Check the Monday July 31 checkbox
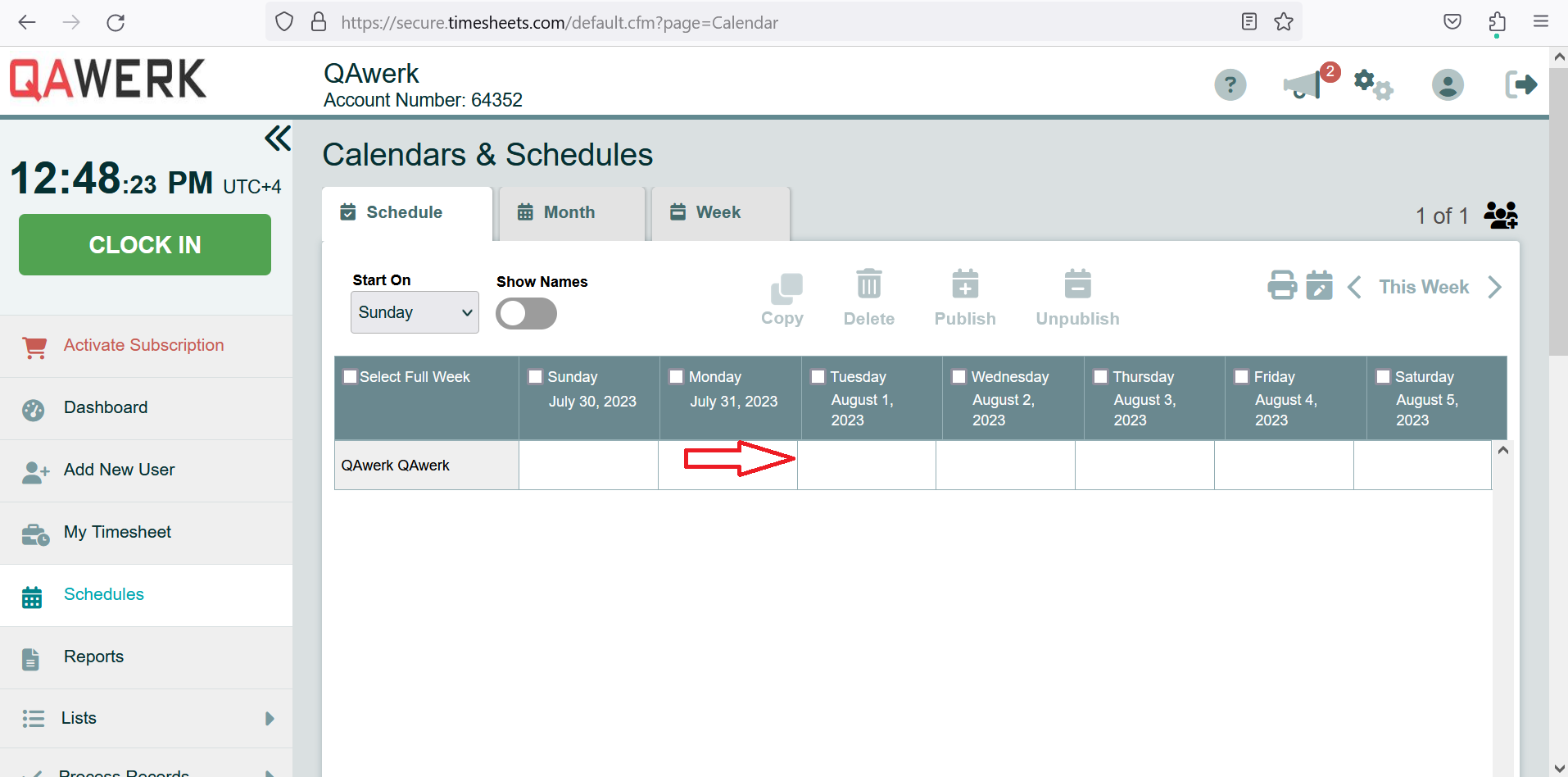Screen dimensions: 1568x777 coord(676,377)
